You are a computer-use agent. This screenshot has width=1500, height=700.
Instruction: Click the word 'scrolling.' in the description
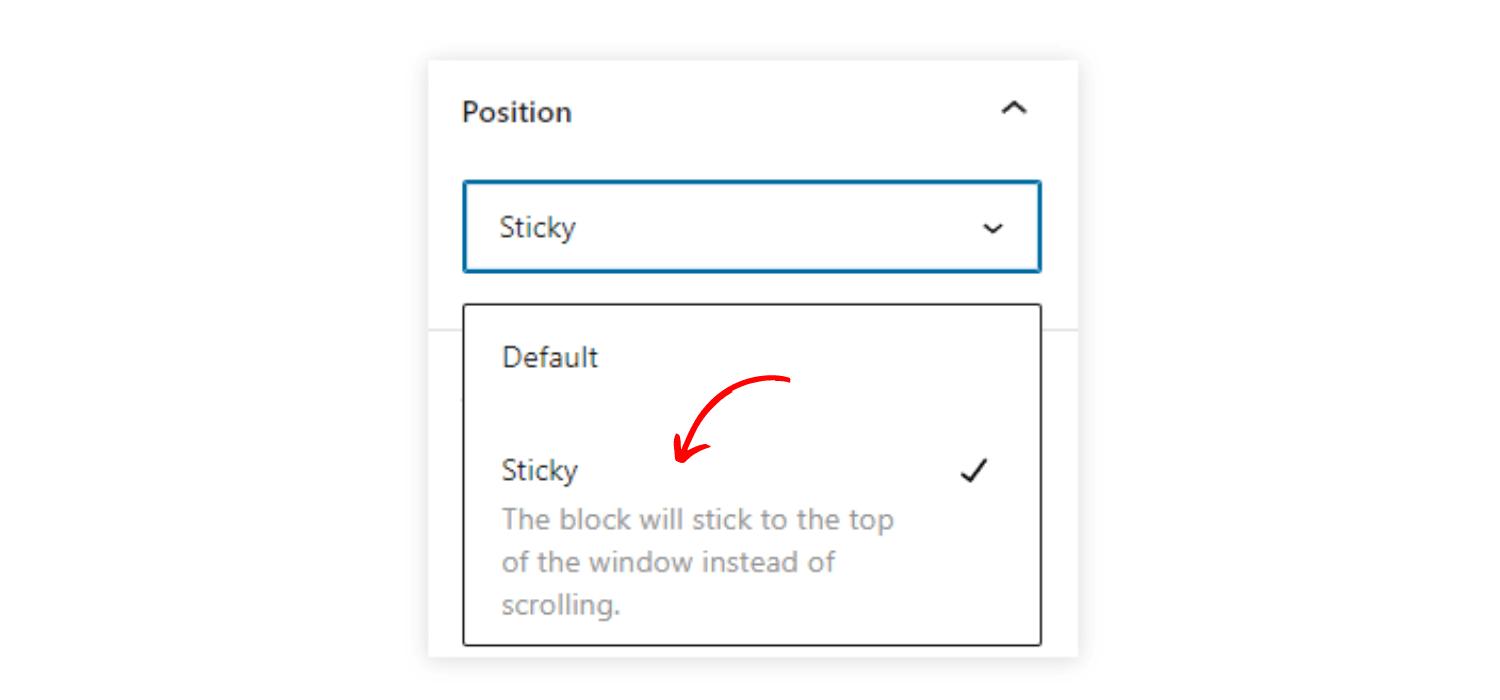pyautogui.click(x=561, y=605)
